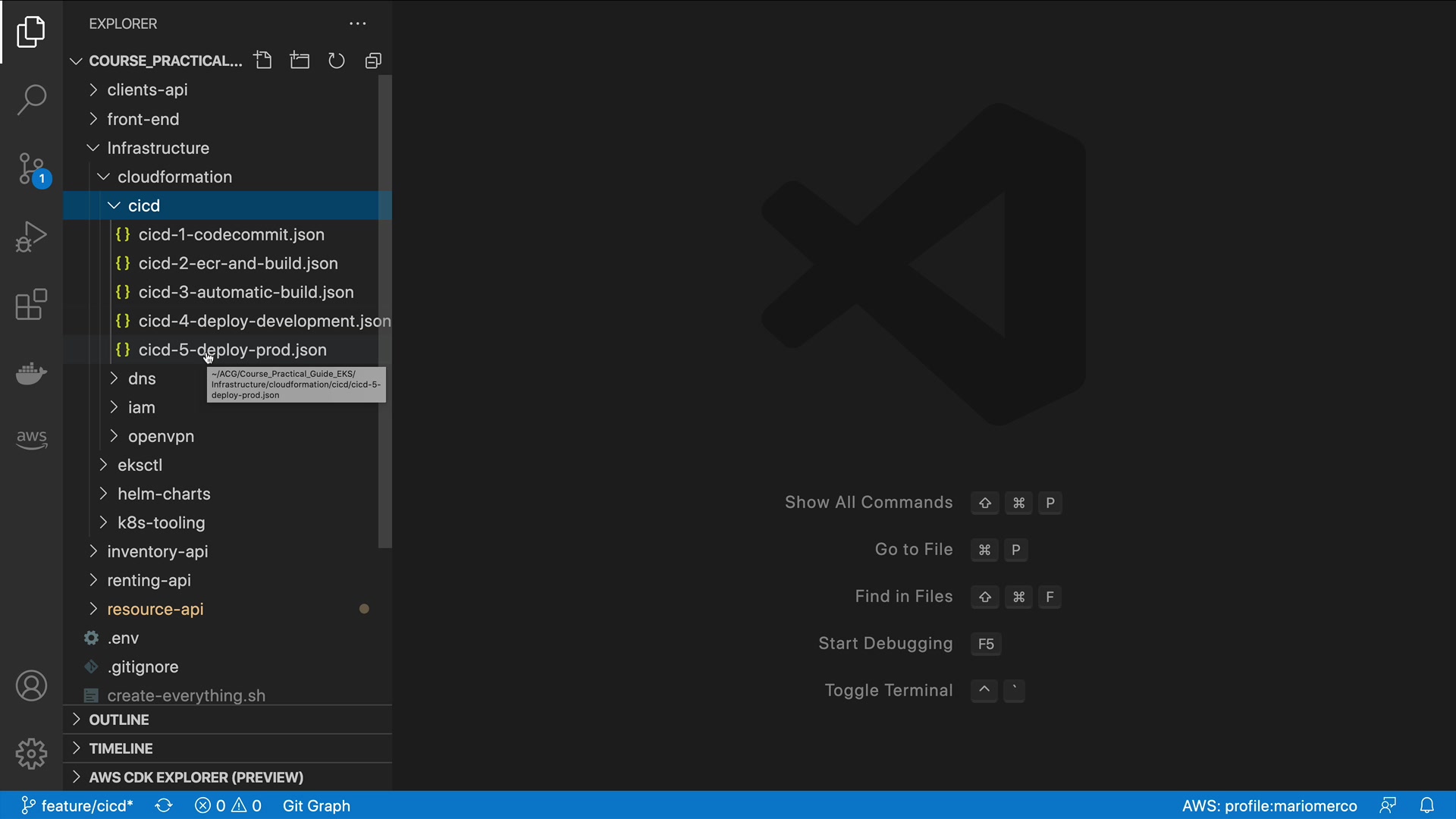
Task: Open the Search view in activity bar
Action: [x=31, y=100]
